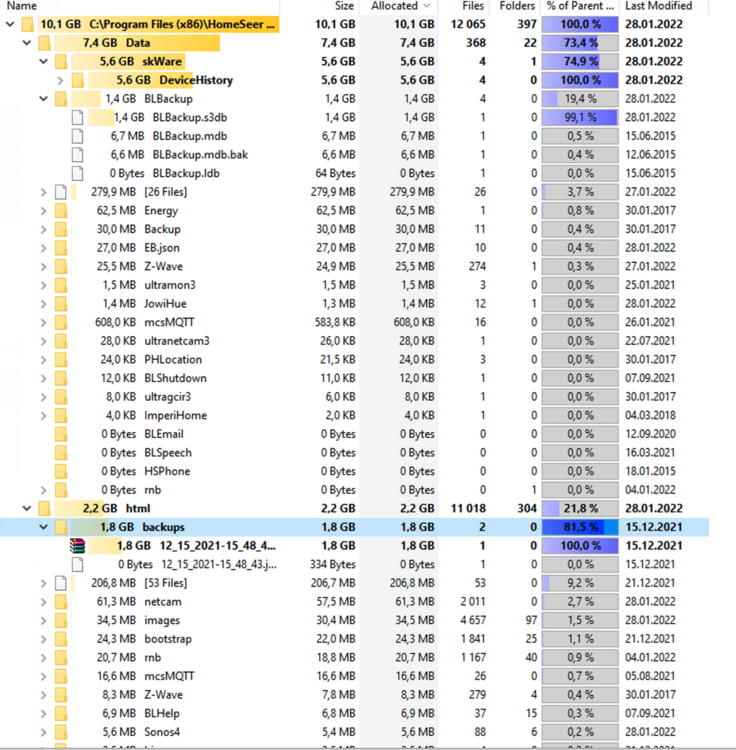Select the PHLocation folder row
Screen dimensions: 736x750
(354, 360)
